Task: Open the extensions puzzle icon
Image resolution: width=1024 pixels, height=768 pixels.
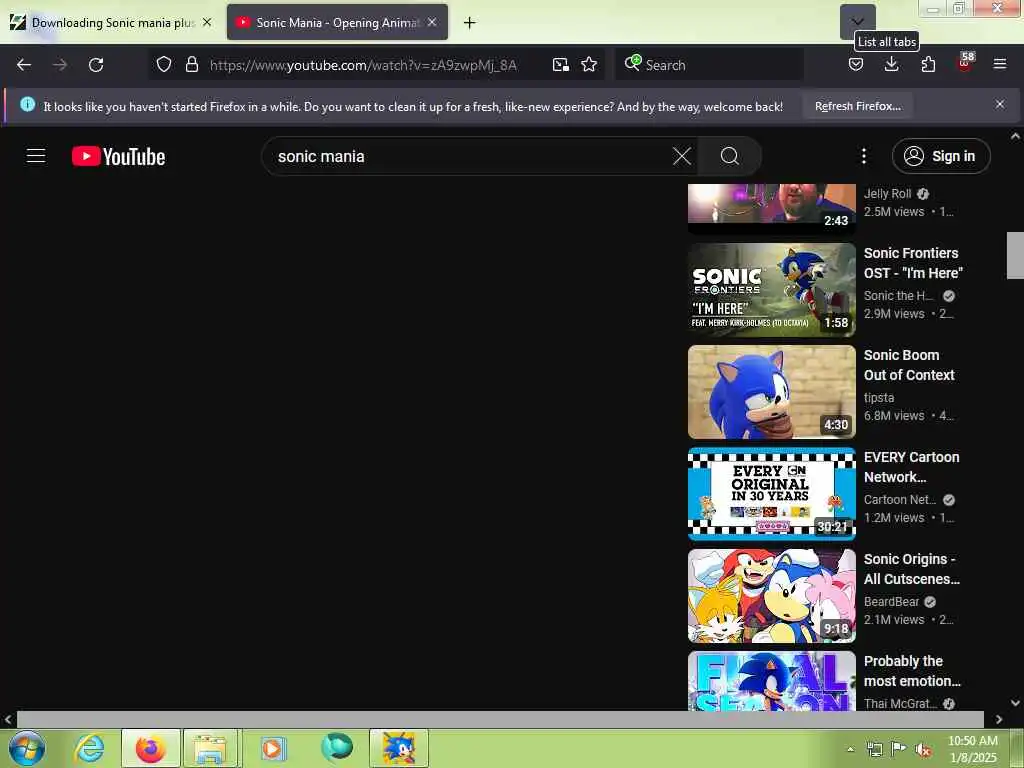Action: pos(928,65)
